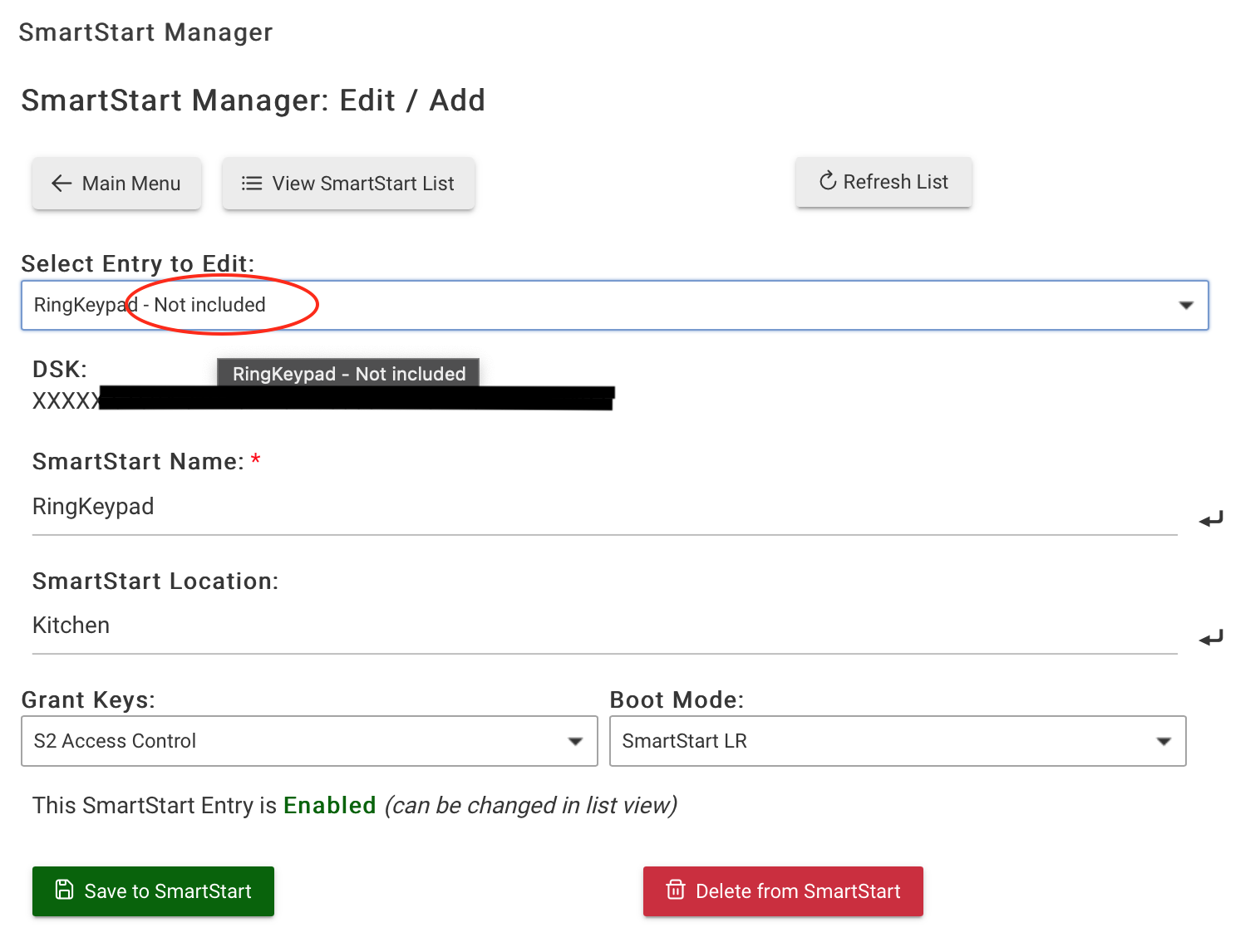Click the enter arrow icon beside SmartStart Location
This screenshot has height=952, width=1260.
point(1211,639)
